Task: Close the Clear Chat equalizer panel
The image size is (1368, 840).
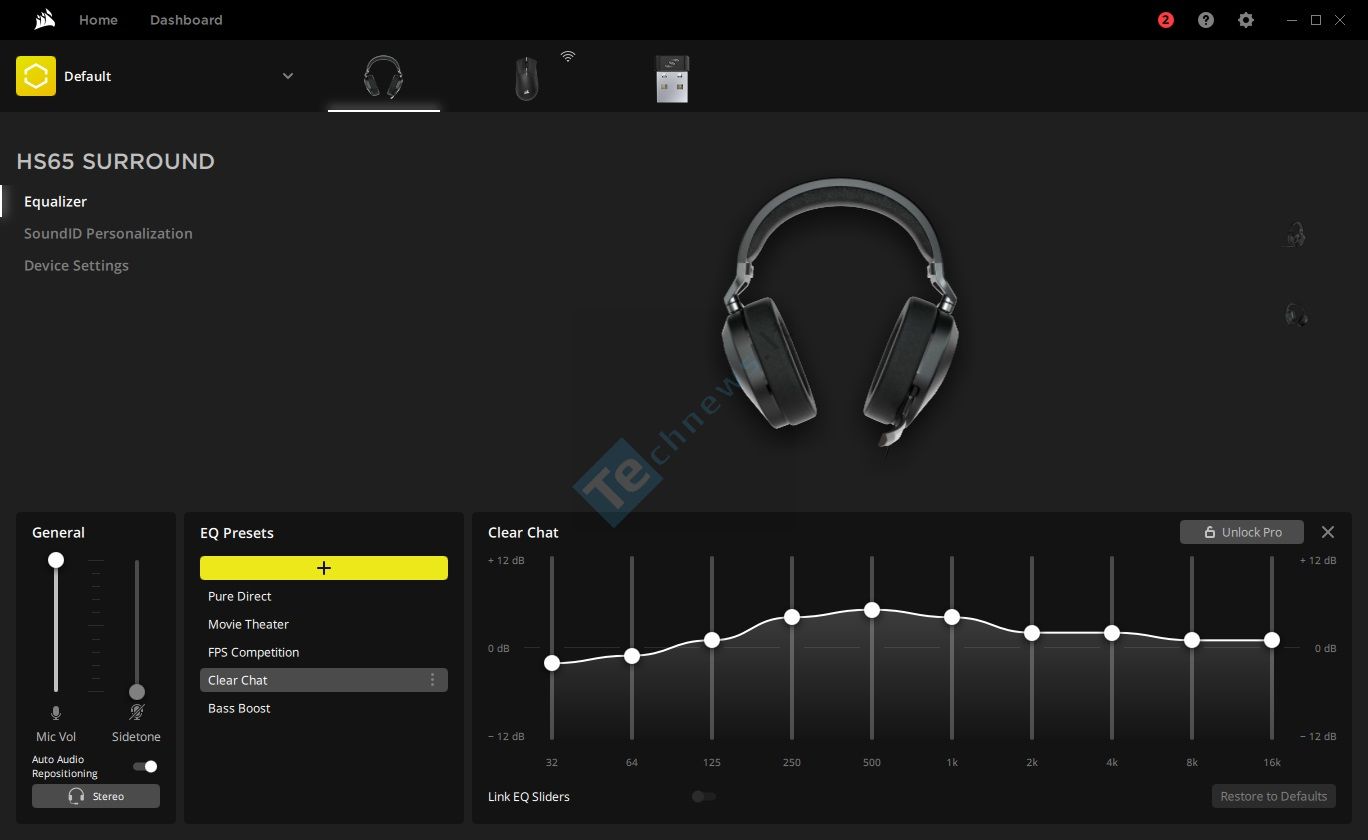Action: pos(1328,532)
